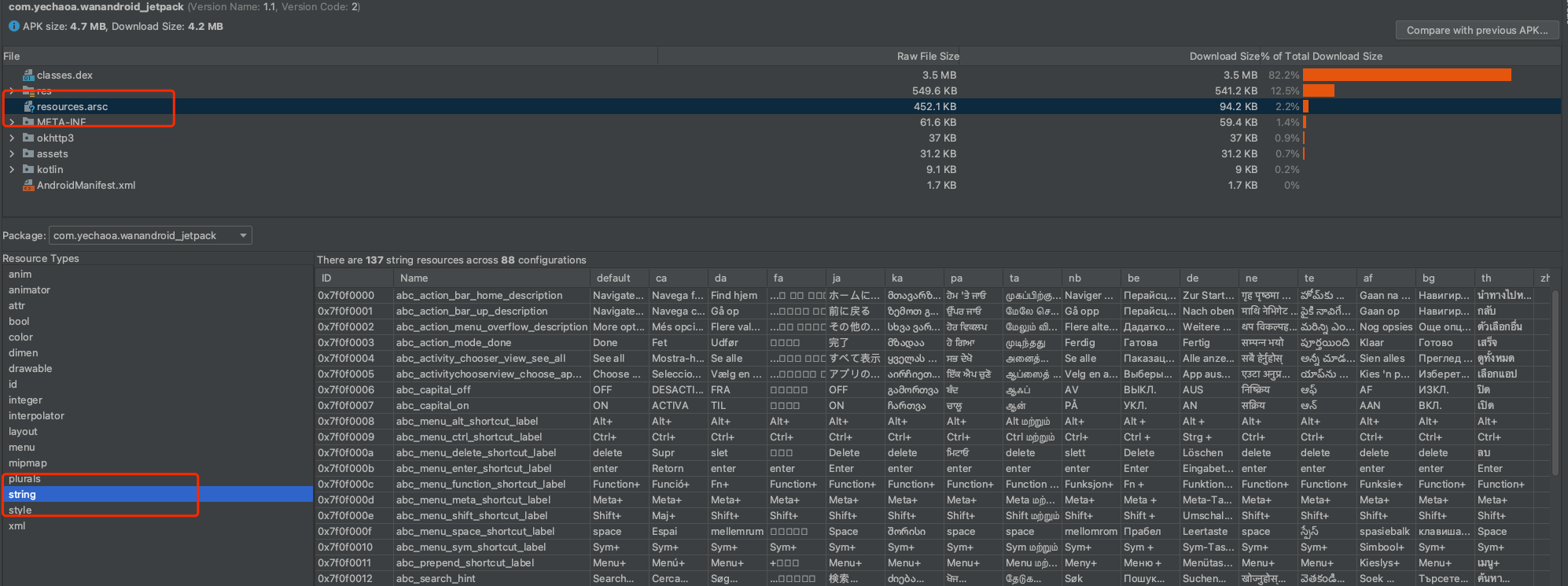Expand the res folder
The image size is (1568, 586).
pyautogui.click(x=12, y=91)
